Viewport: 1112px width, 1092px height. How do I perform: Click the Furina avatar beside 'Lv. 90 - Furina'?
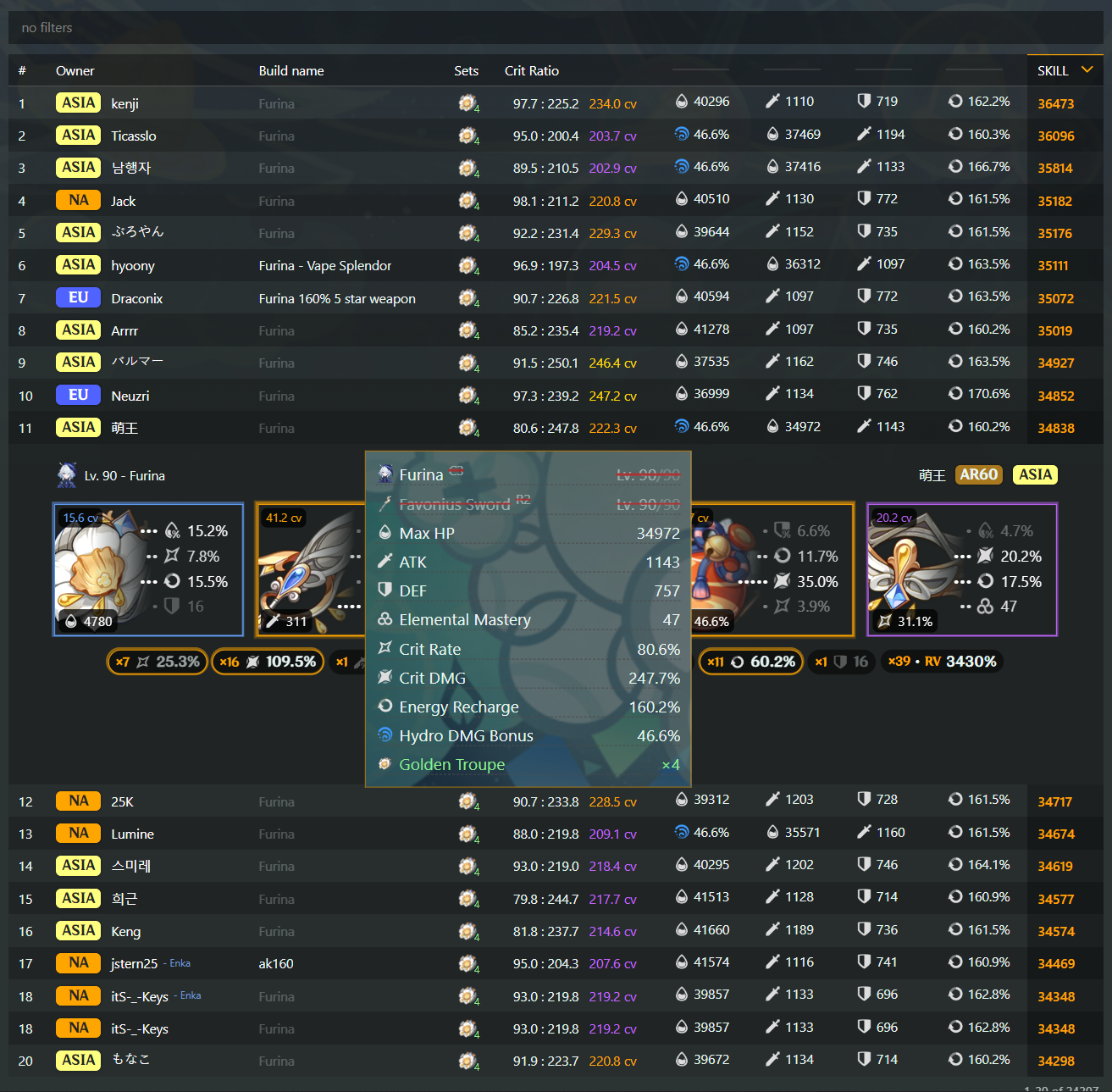point(67,475)
